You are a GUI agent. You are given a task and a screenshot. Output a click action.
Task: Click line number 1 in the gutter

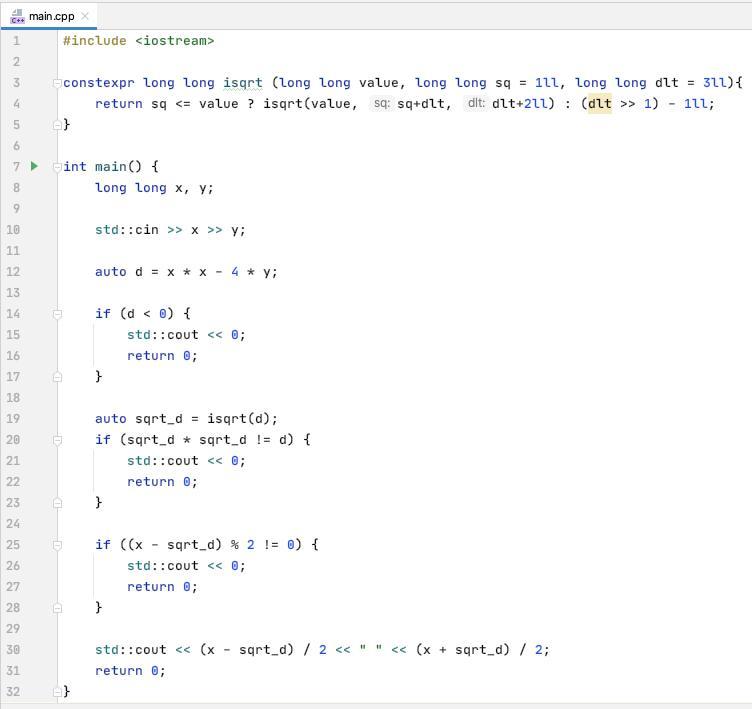16,41
